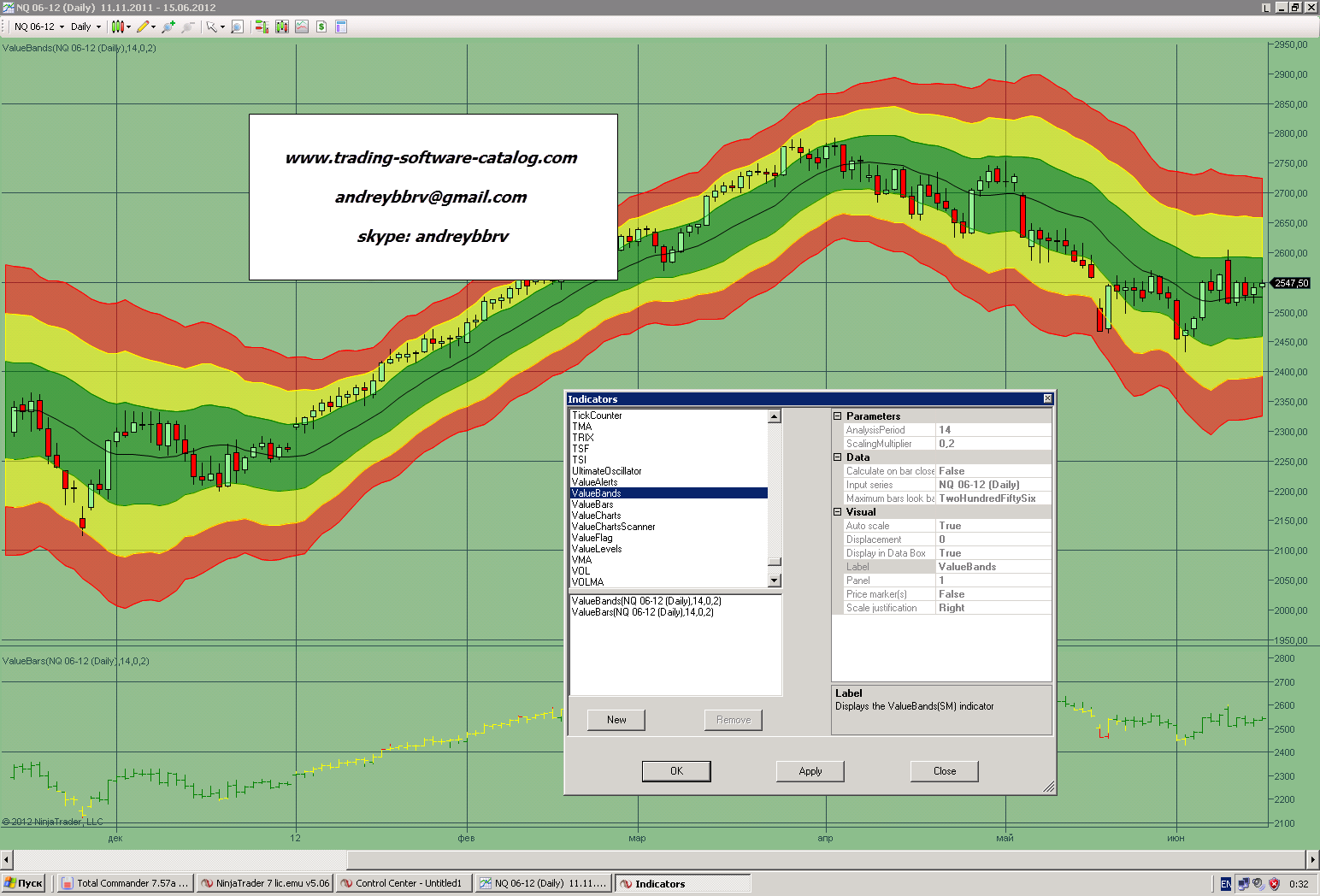Click the AnalysisPeriod value field
Image resolution: width=1320 pixels, height=896 pixels.
coord(993,430)
